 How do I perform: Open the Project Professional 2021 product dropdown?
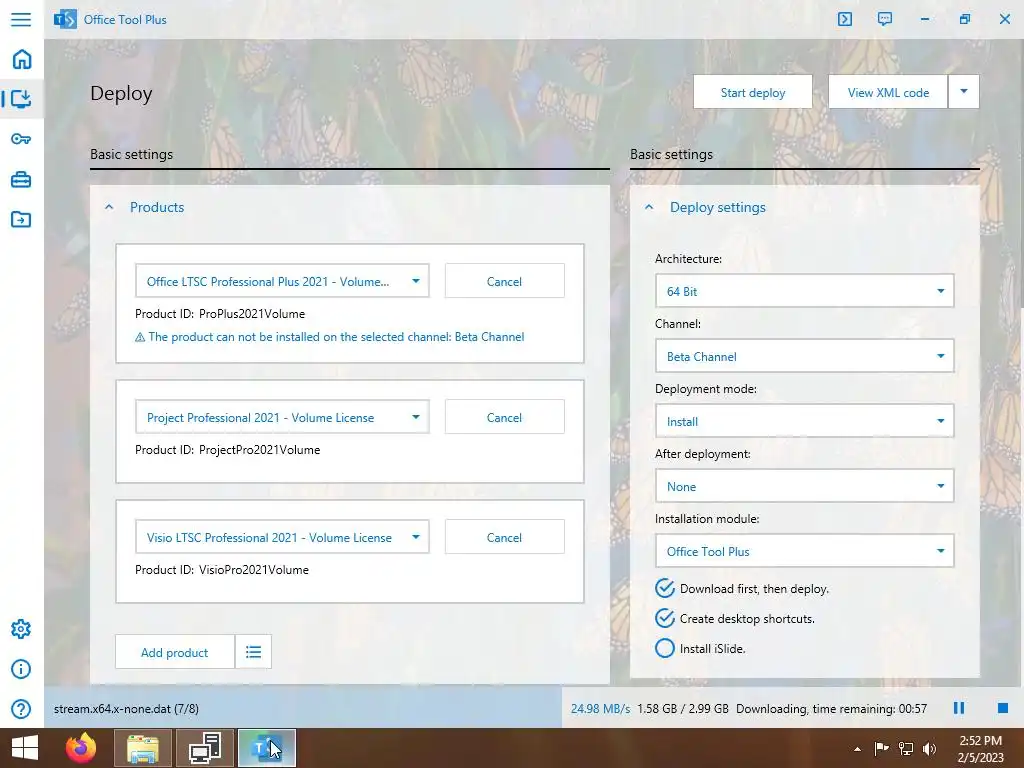282,417
